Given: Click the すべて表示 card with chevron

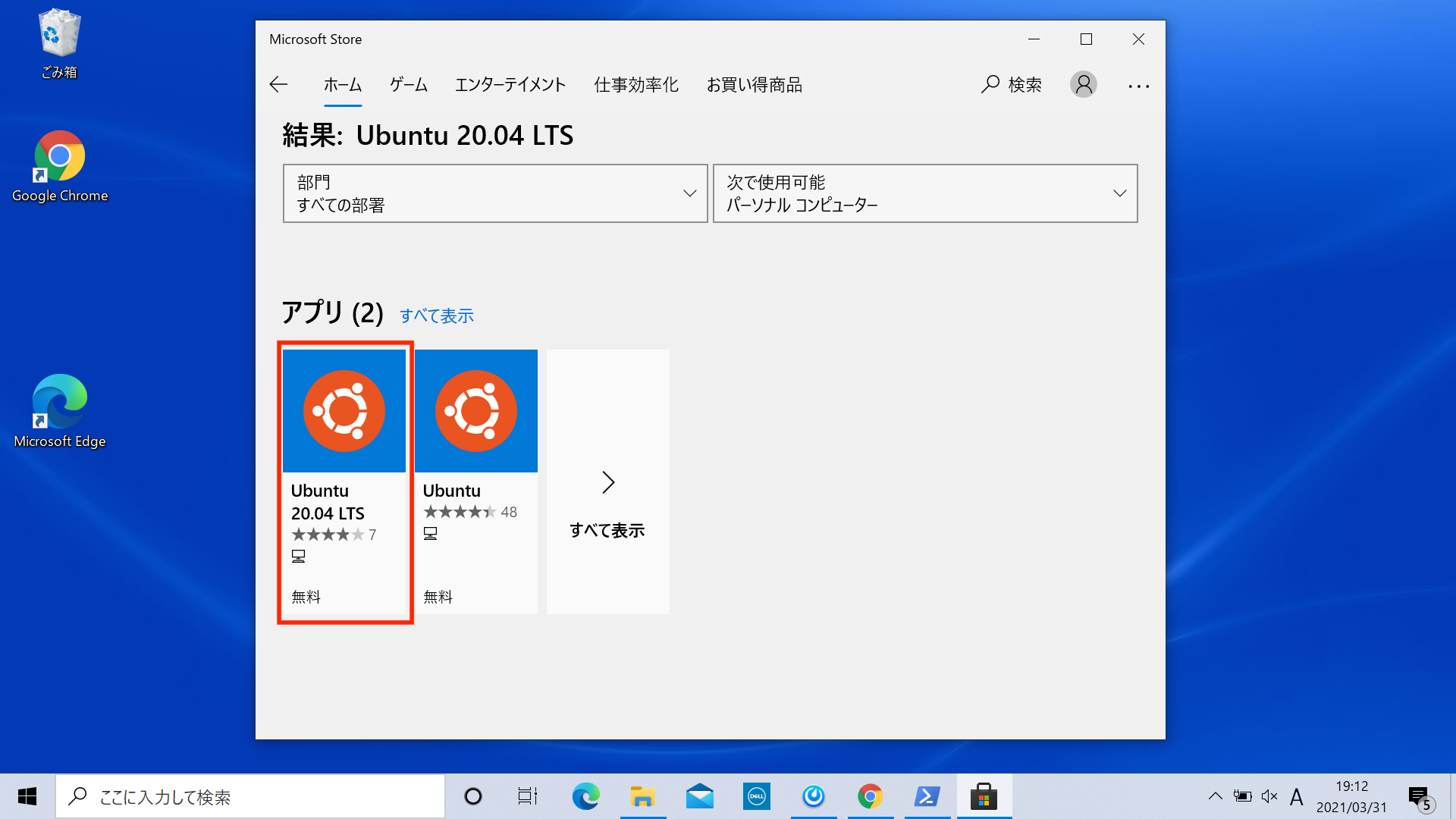Looking at the screenshot, I should point(608,482).
